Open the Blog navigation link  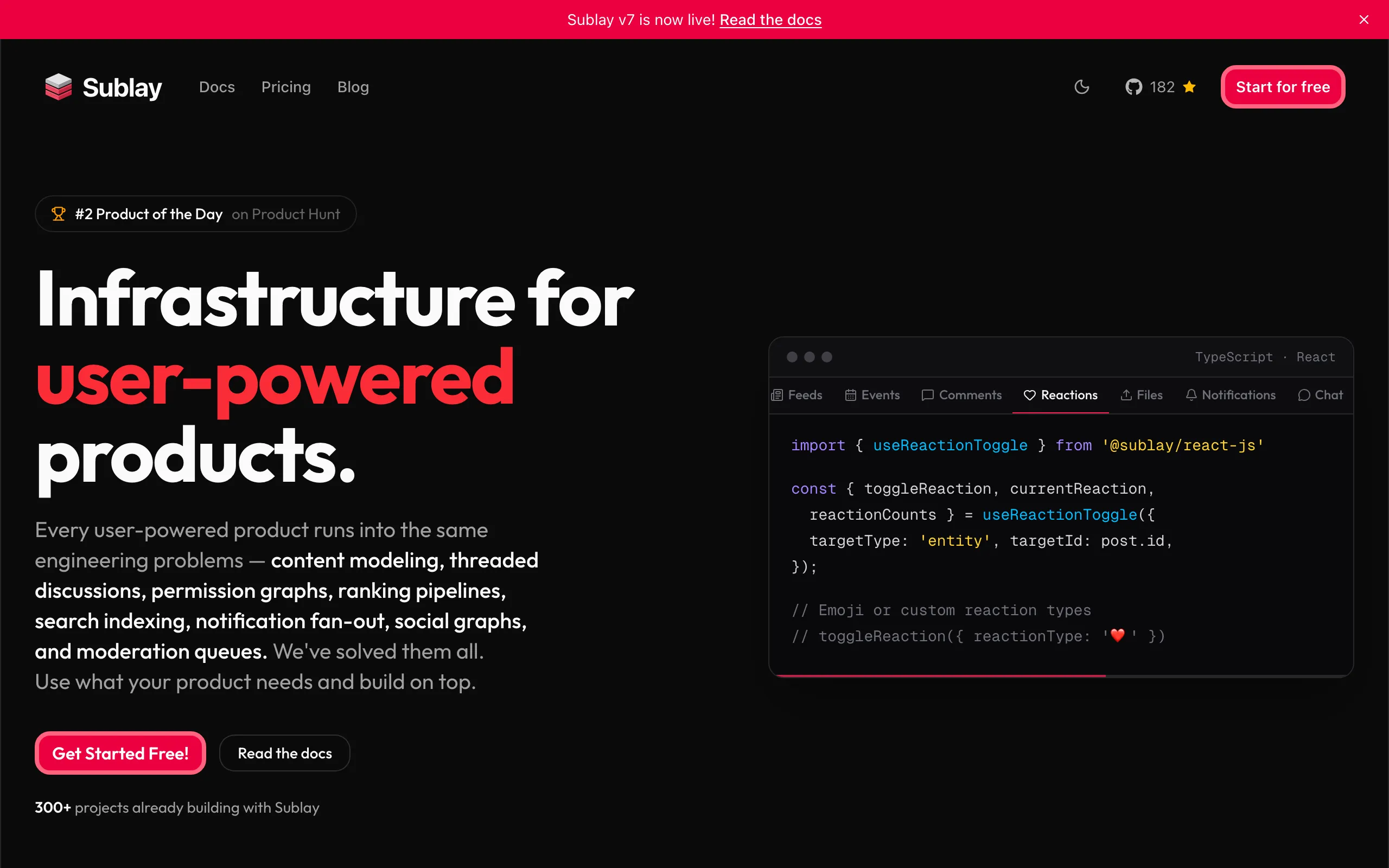[x=353, y=87]
